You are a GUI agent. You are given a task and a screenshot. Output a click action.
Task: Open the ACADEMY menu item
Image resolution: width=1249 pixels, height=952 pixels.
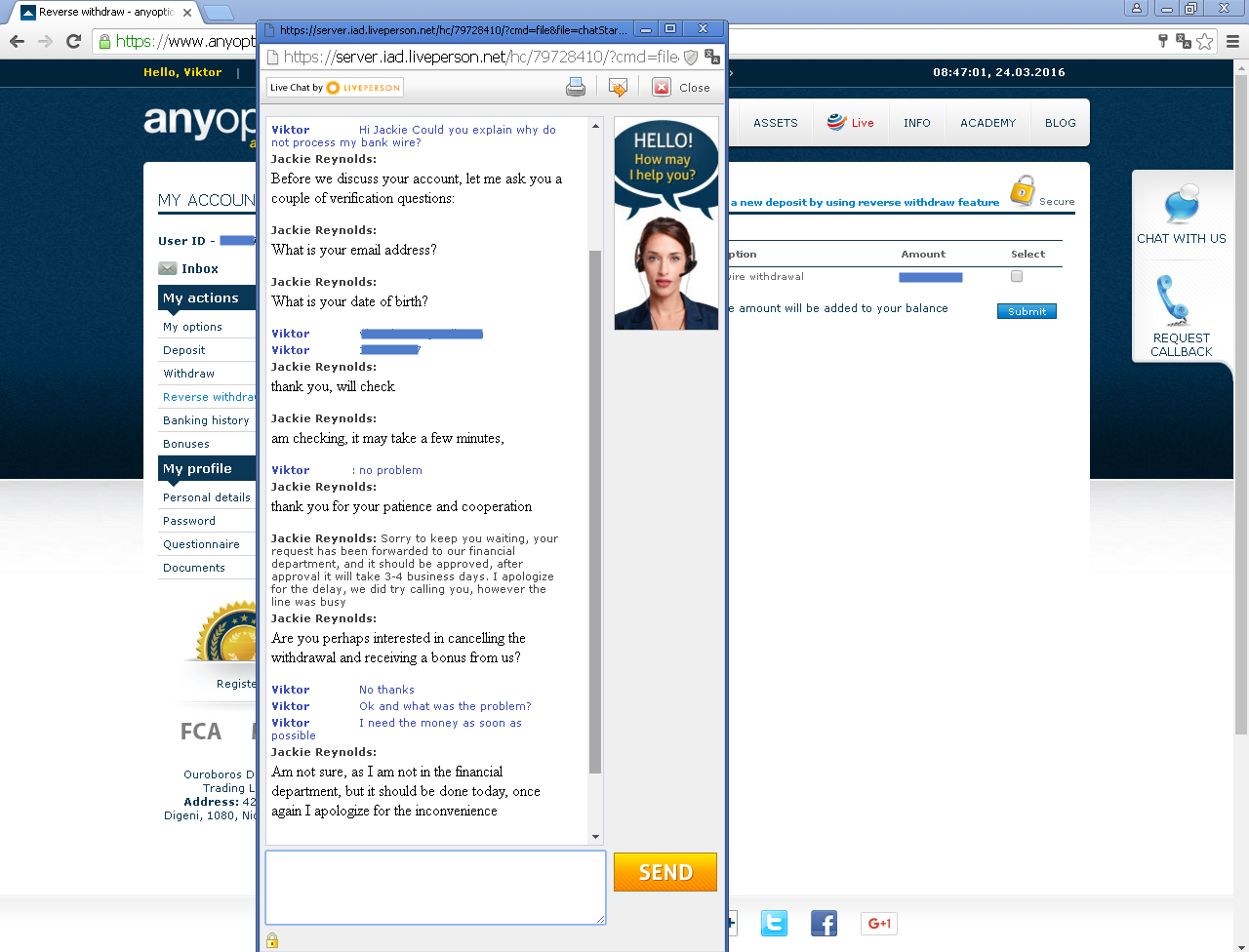tap(987, 123)
